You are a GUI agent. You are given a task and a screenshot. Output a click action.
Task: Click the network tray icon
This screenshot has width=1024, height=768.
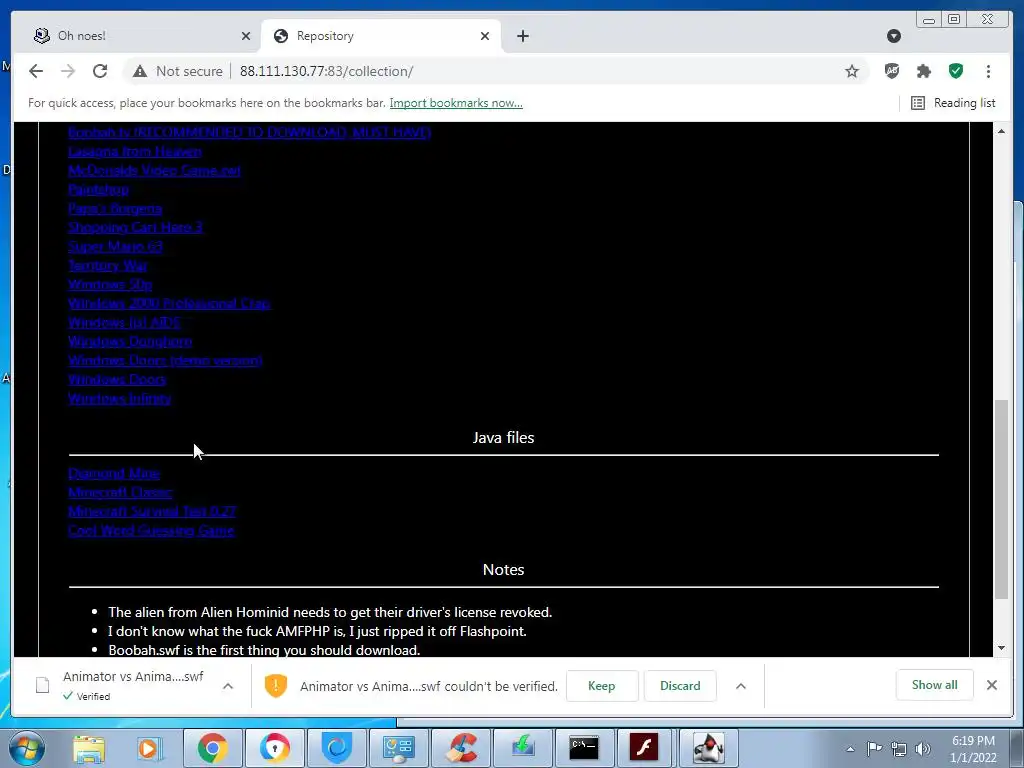[x=899, y=749]
